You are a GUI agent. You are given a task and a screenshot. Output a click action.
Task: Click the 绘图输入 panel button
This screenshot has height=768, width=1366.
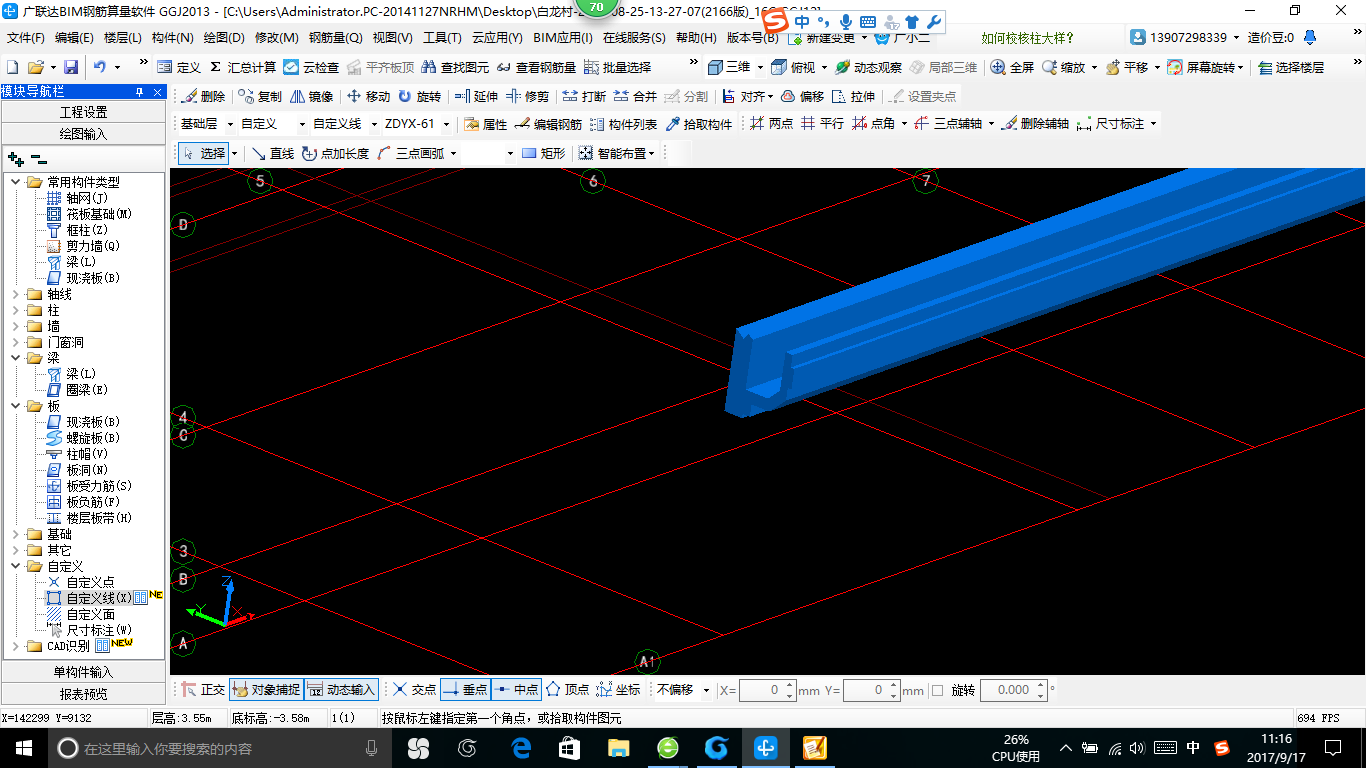click(83, 133)
